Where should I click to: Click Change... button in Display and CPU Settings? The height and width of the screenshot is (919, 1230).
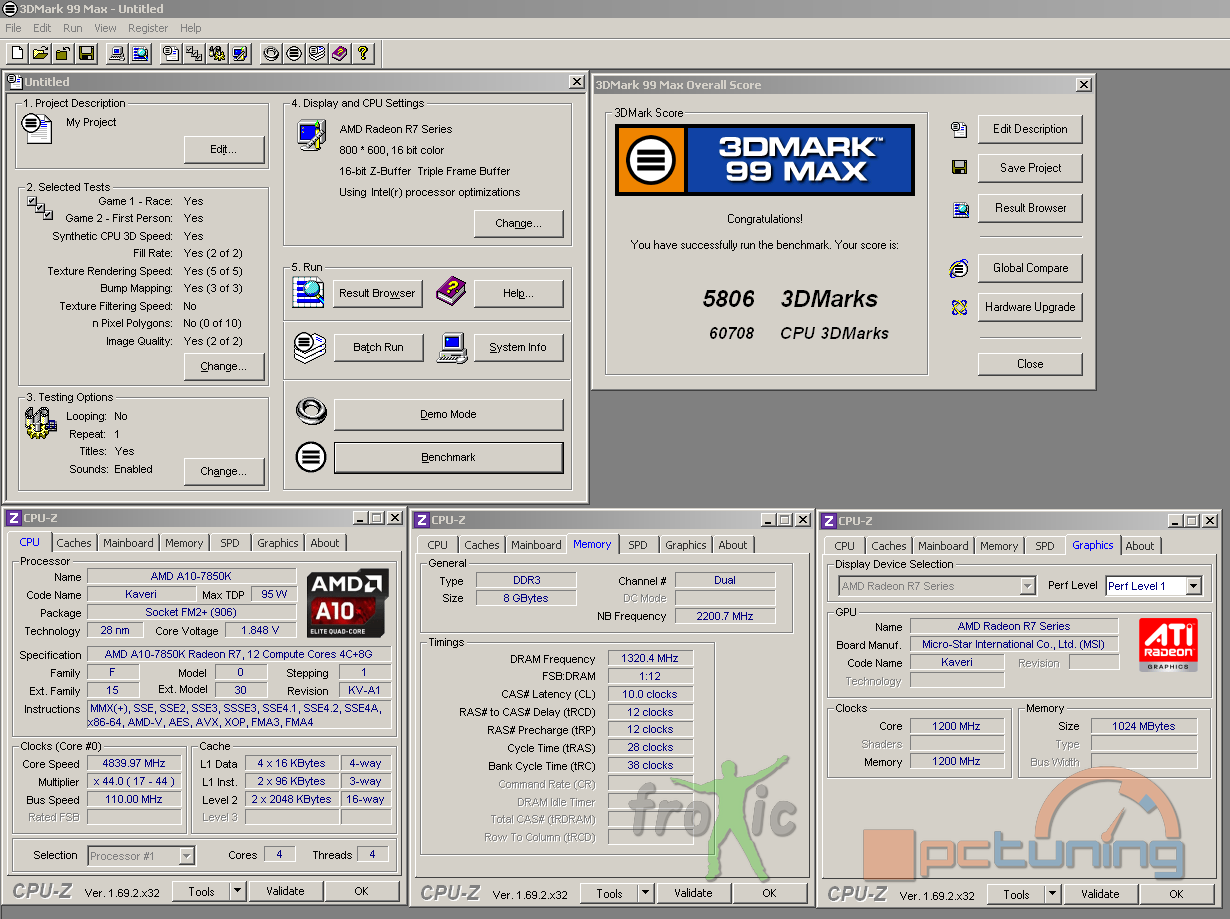519,224
